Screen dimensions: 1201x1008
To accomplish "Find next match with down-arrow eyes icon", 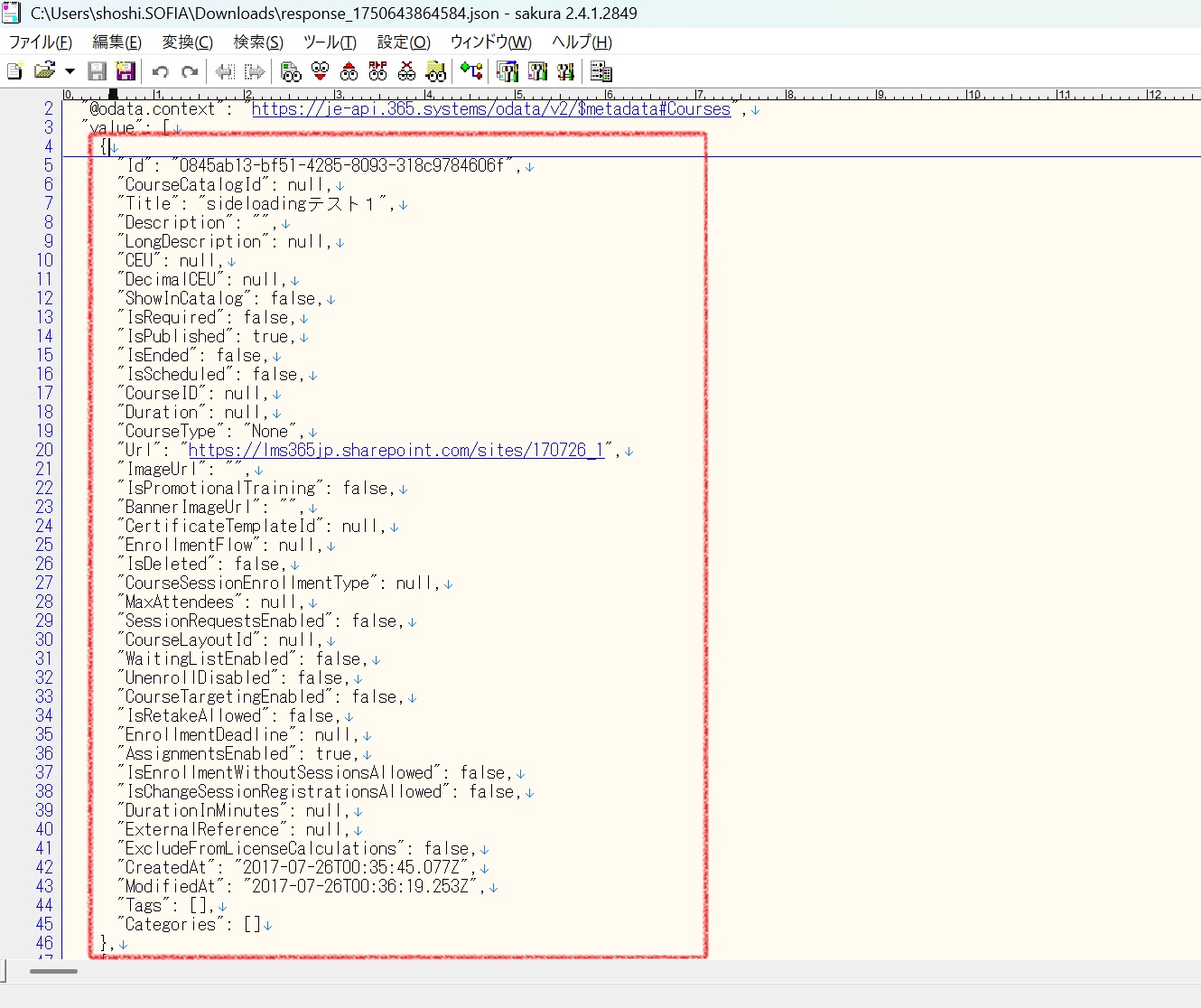I will (x=320, y=71).
